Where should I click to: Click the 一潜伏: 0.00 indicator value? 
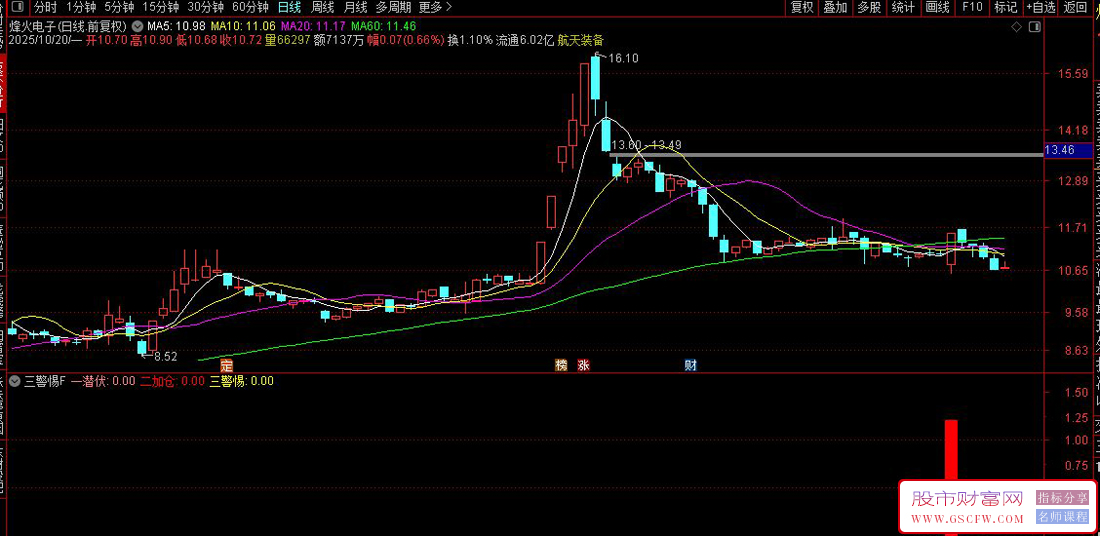pyautogui.click(x=102, y=381)
